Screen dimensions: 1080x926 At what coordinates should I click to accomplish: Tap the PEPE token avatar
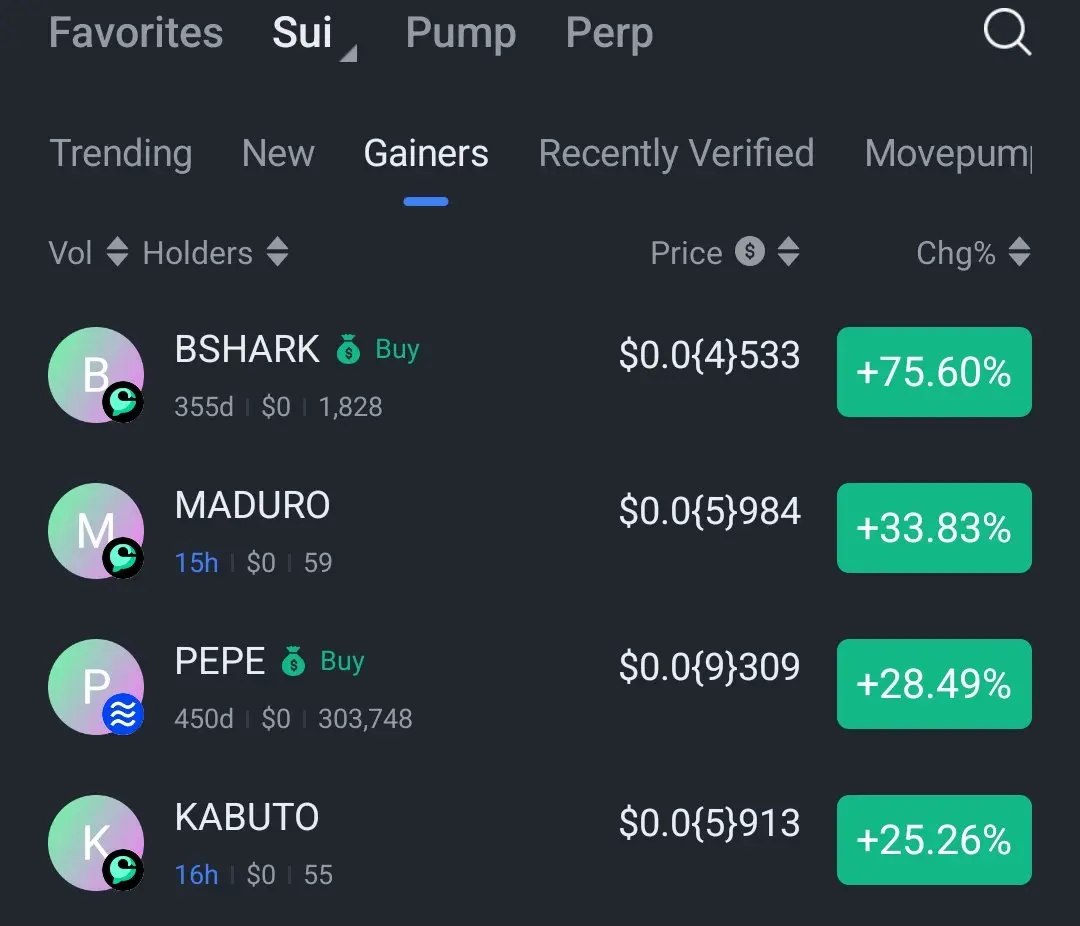click(96, 687)
